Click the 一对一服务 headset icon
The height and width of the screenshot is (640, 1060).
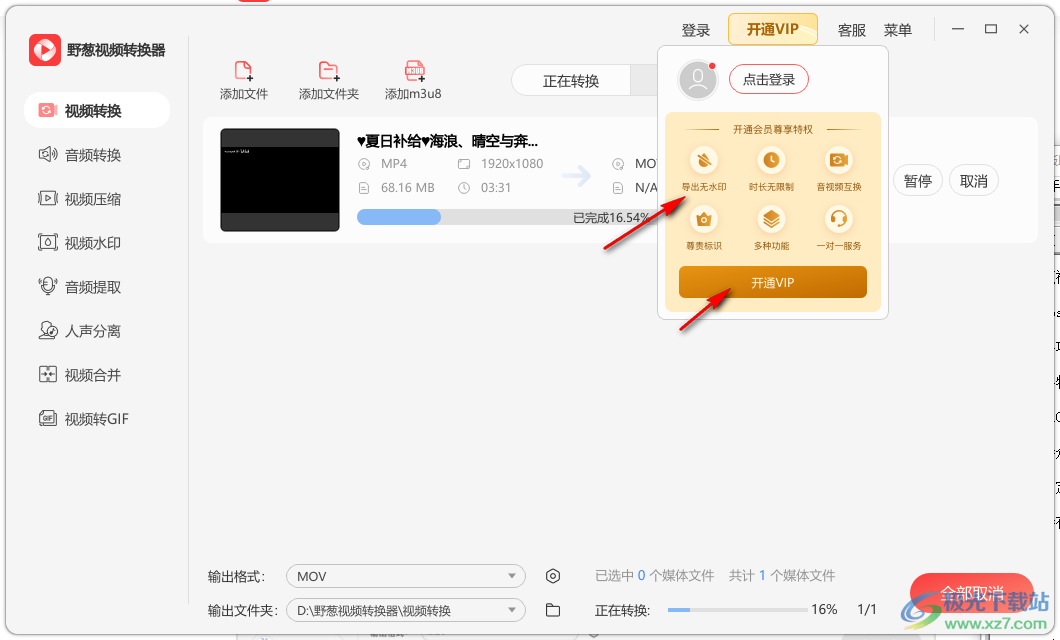(839, 220)
